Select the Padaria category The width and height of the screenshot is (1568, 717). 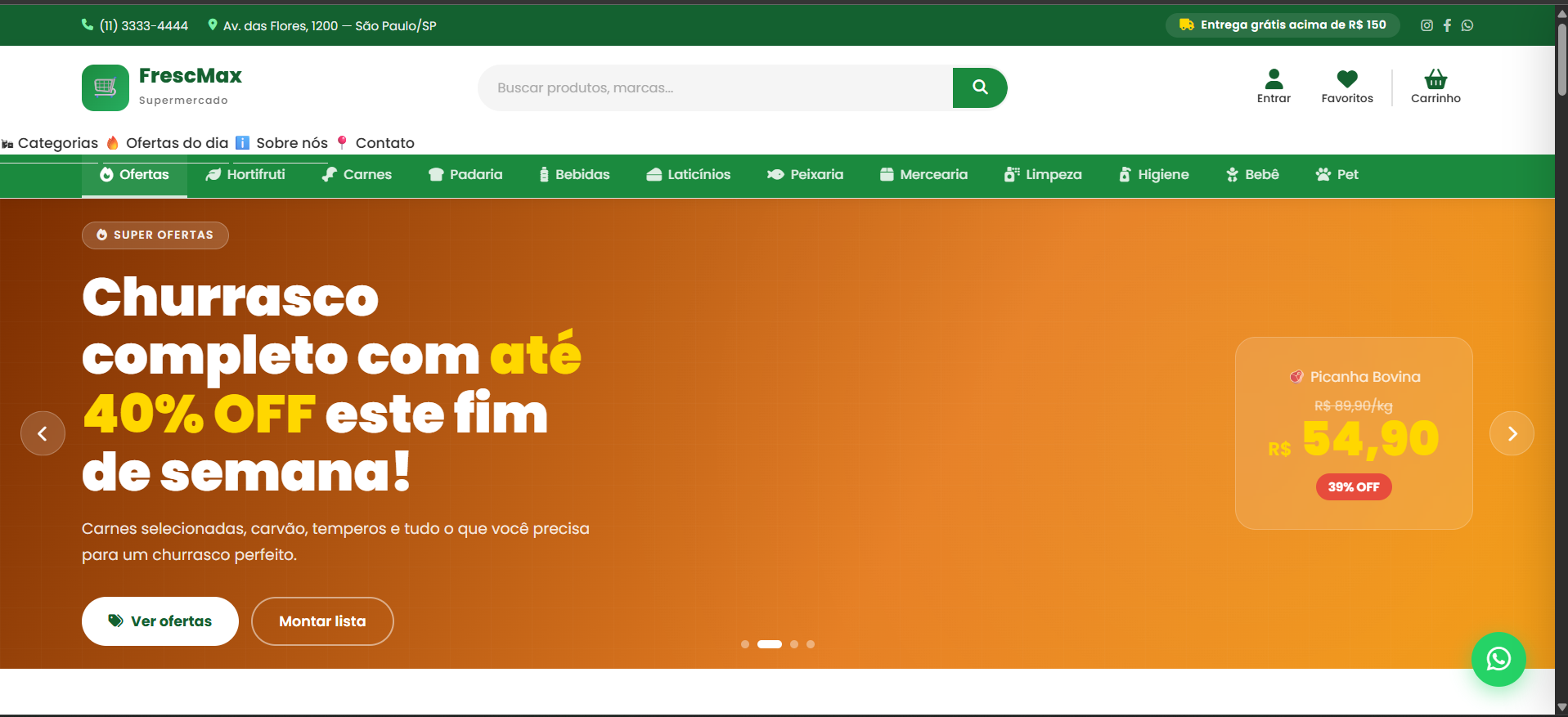[x=465, y=175]
